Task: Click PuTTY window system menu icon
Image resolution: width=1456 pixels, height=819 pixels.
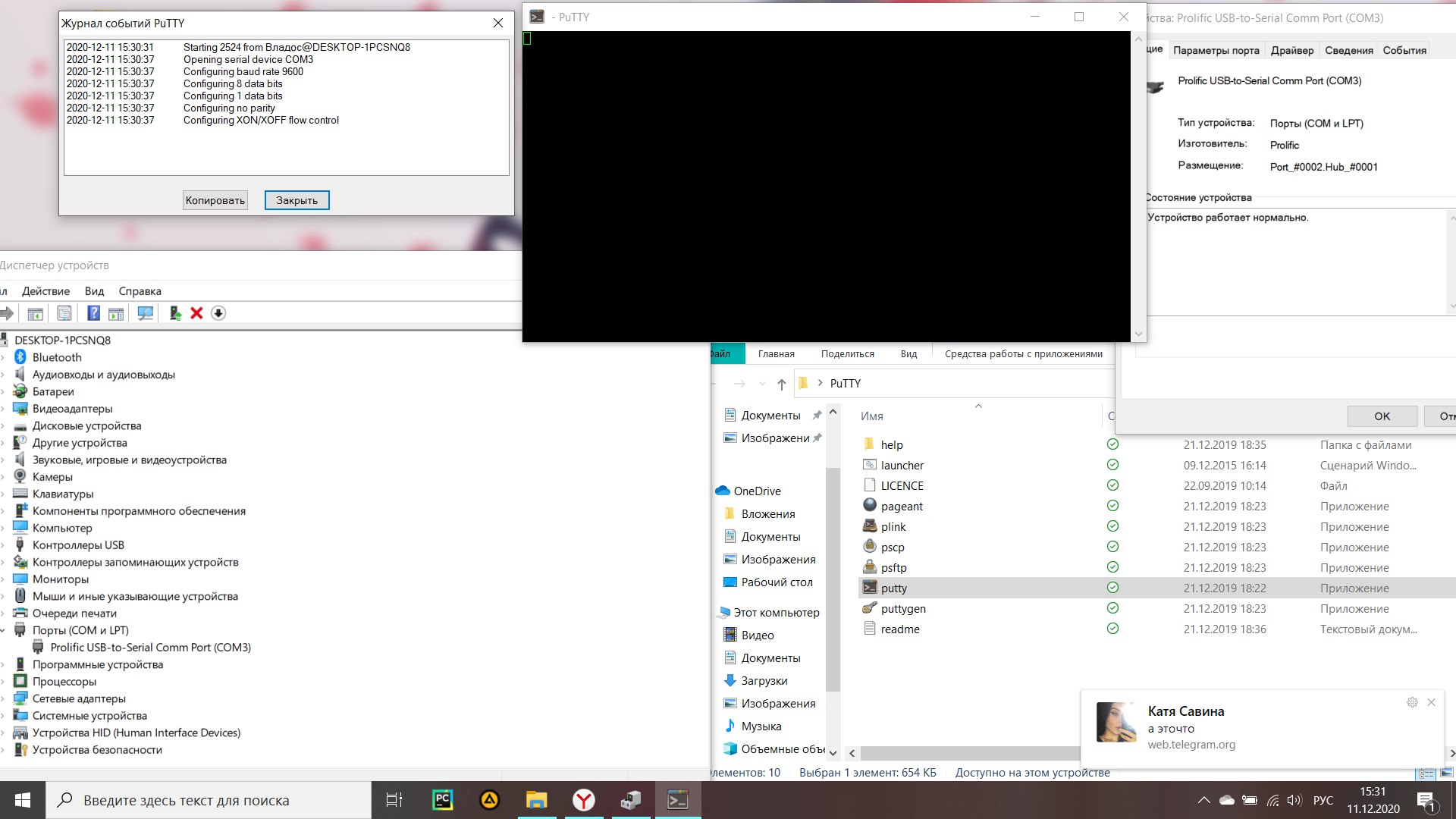Action: 537,17
